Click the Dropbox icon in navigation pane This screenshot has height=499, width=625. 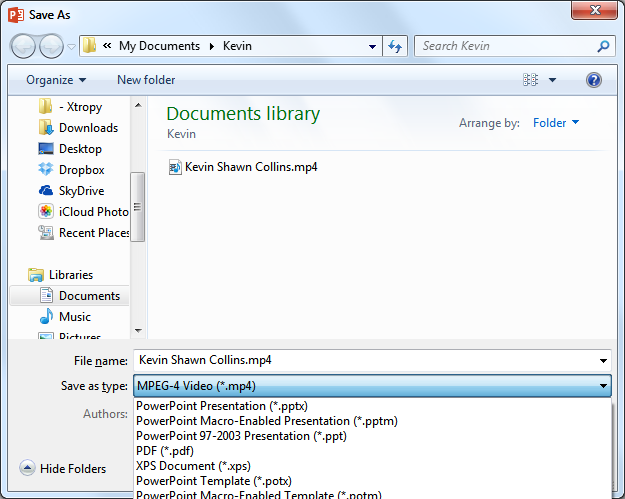(x=46, y=169)
